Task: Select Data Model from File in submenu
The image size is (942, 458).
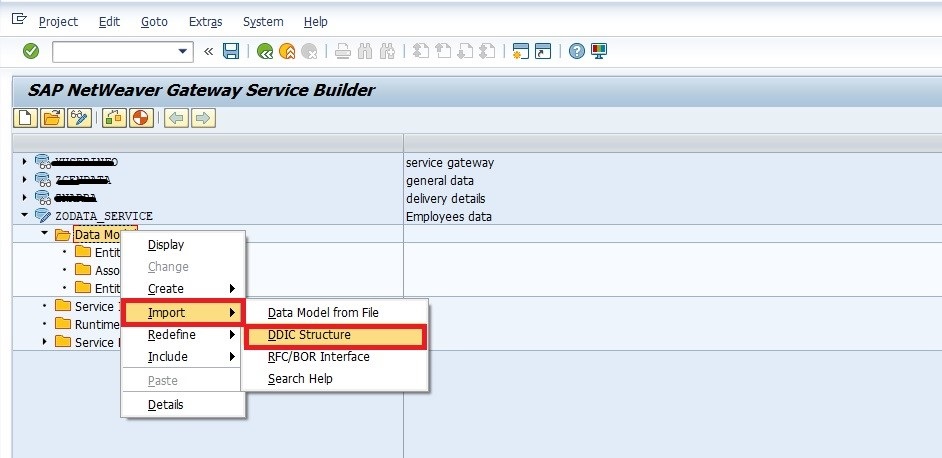Action: tap(323, 313)
